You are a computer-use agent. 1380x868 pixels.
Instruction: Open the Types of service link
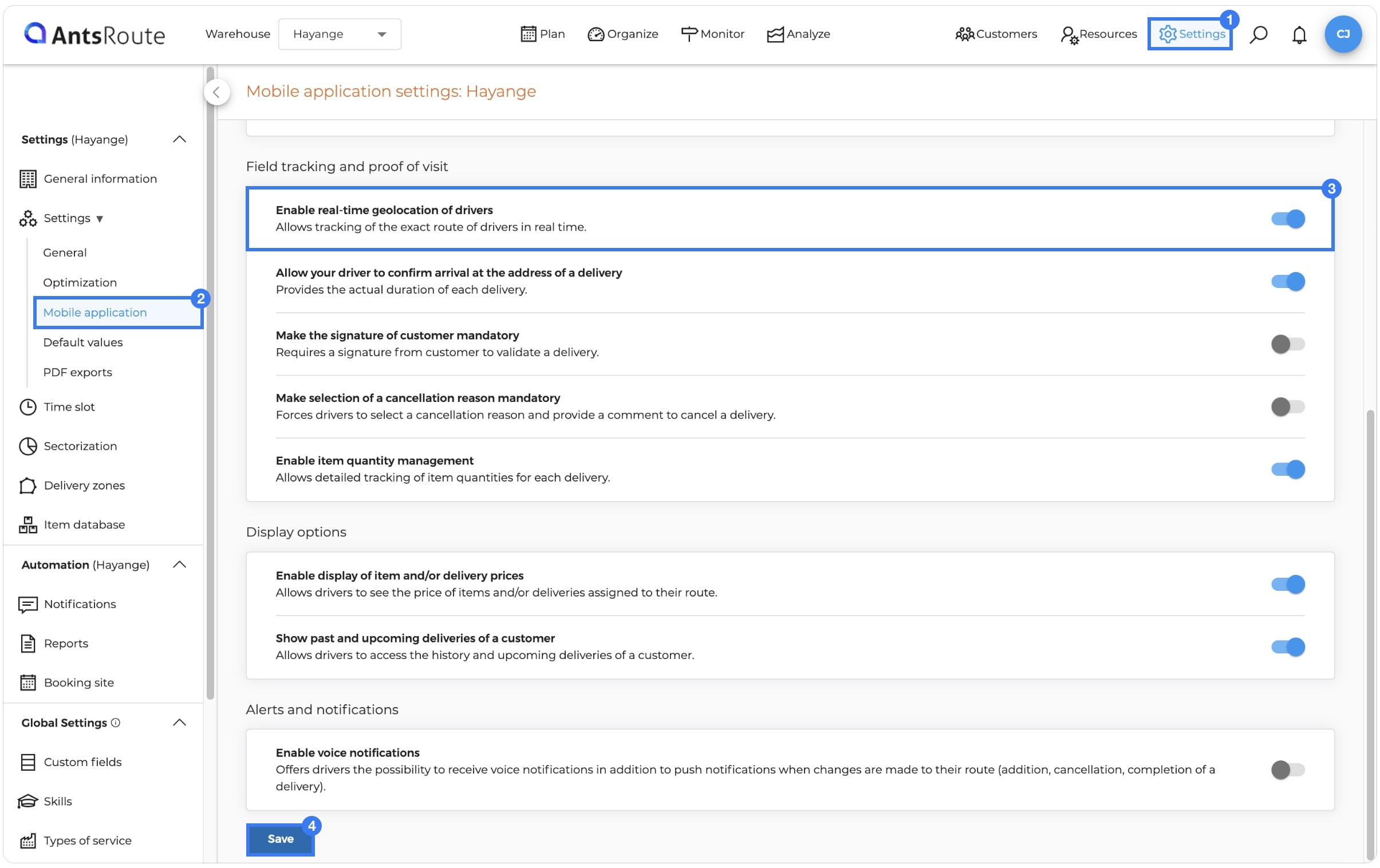[88, 841]
